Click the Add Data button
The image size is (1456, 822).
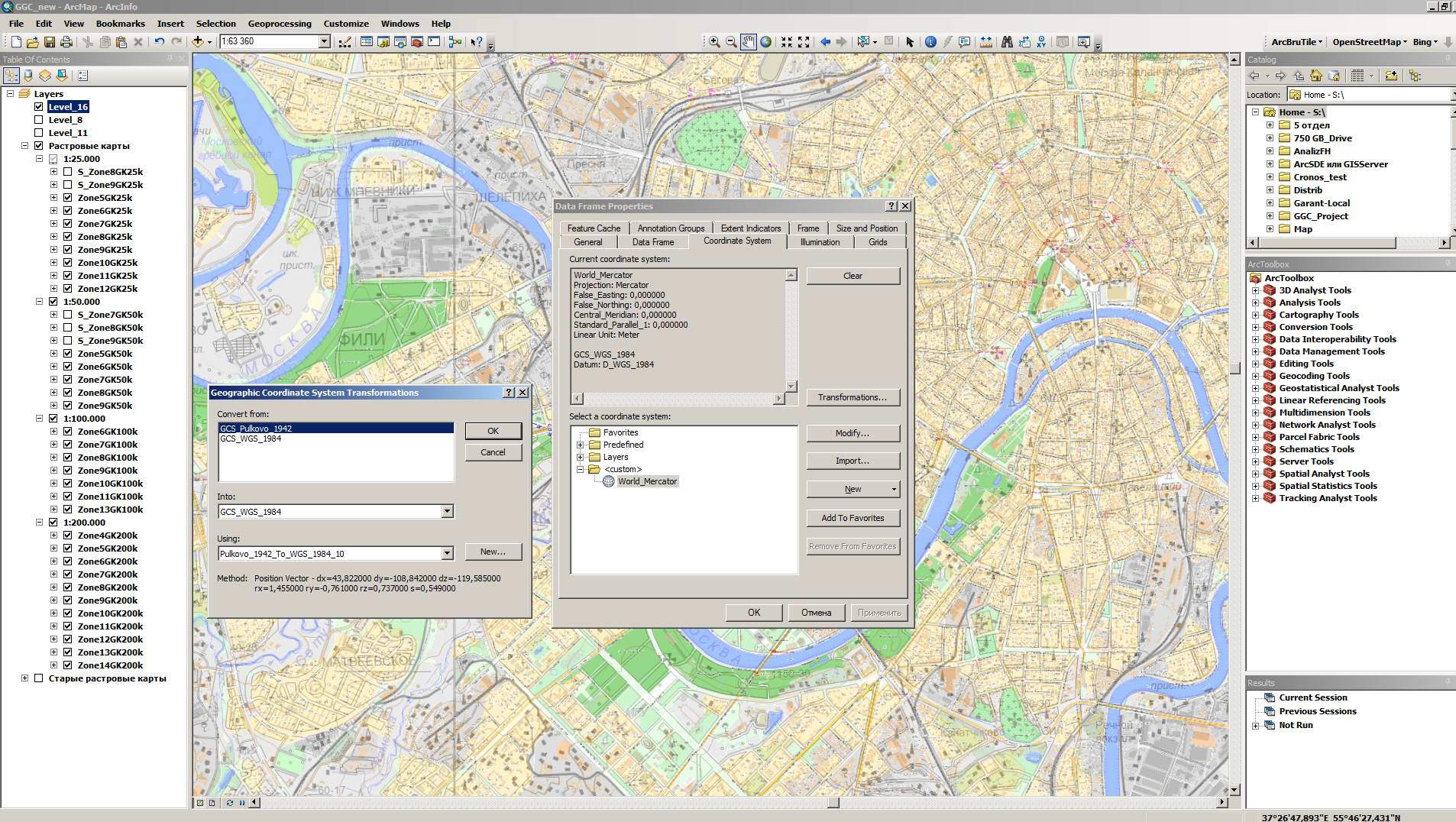pos(198,42)
